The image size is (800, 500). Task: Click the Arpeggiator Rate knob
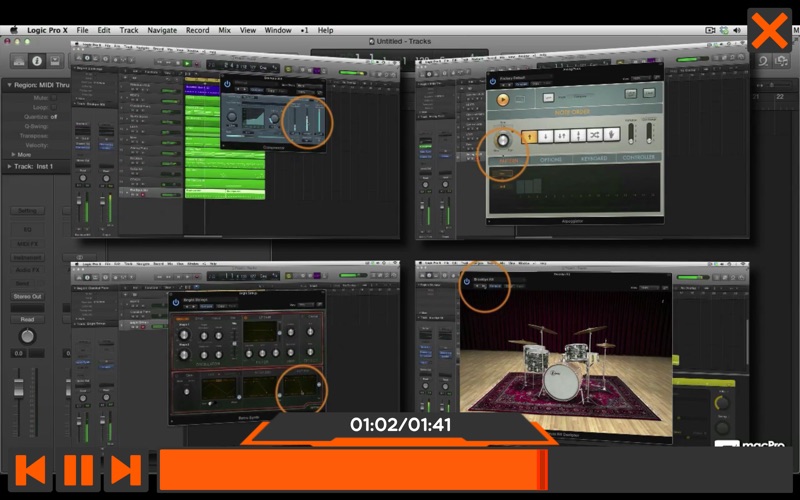503,139
